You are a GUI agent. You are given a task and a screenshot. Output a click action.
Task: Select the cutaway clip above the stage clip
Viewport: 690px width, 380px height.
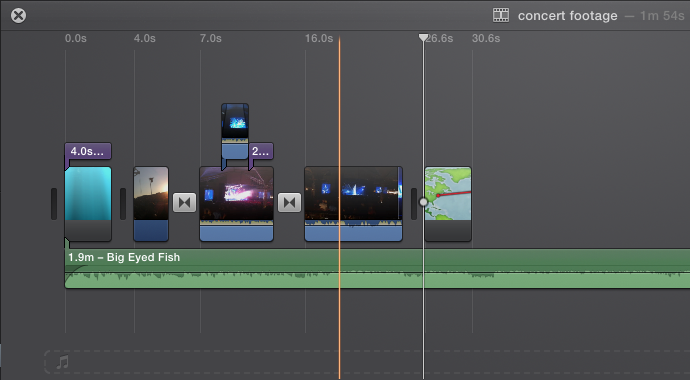tap(235, 131)
